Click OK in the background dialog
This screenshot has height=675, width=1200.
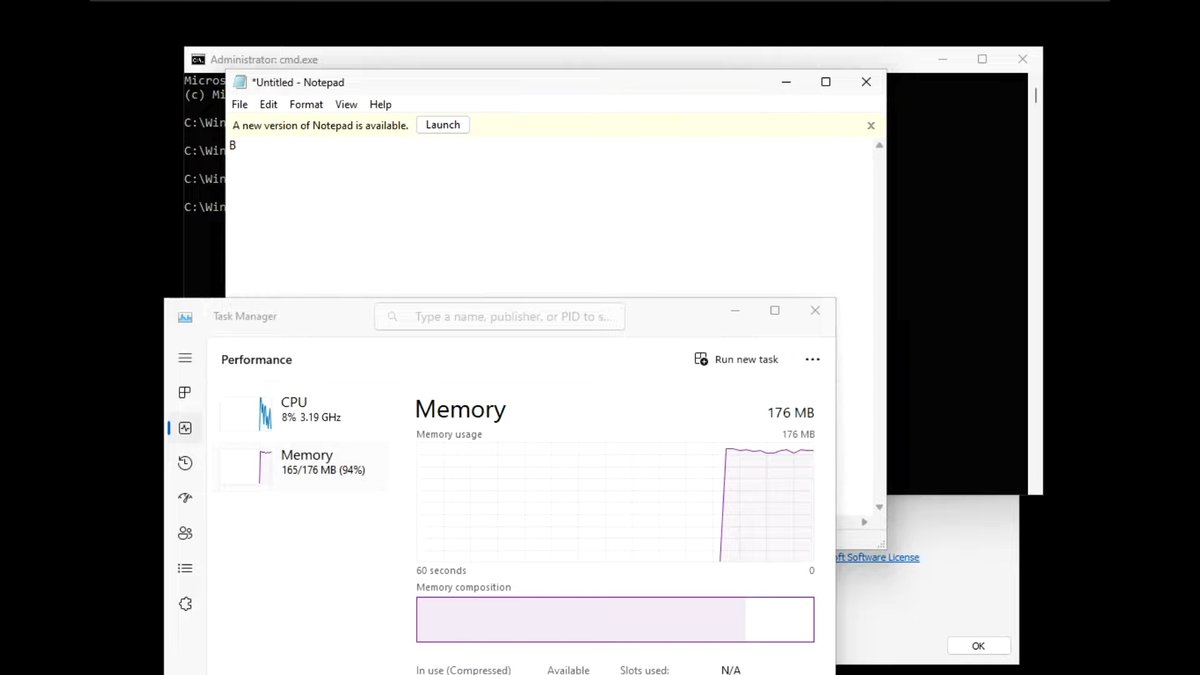977,646
